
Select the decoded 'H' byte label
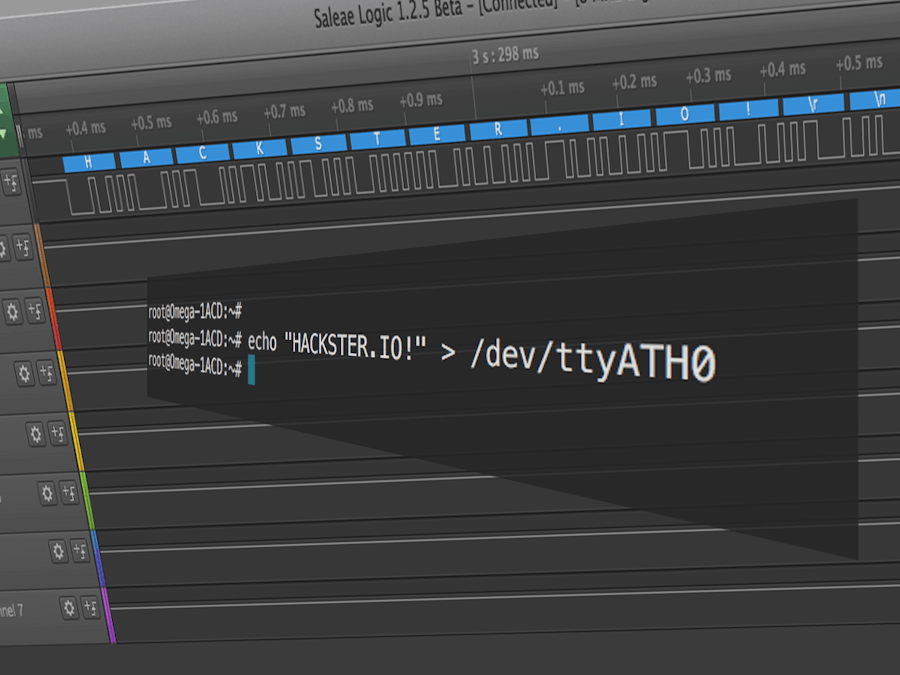(x=89, y=162)
